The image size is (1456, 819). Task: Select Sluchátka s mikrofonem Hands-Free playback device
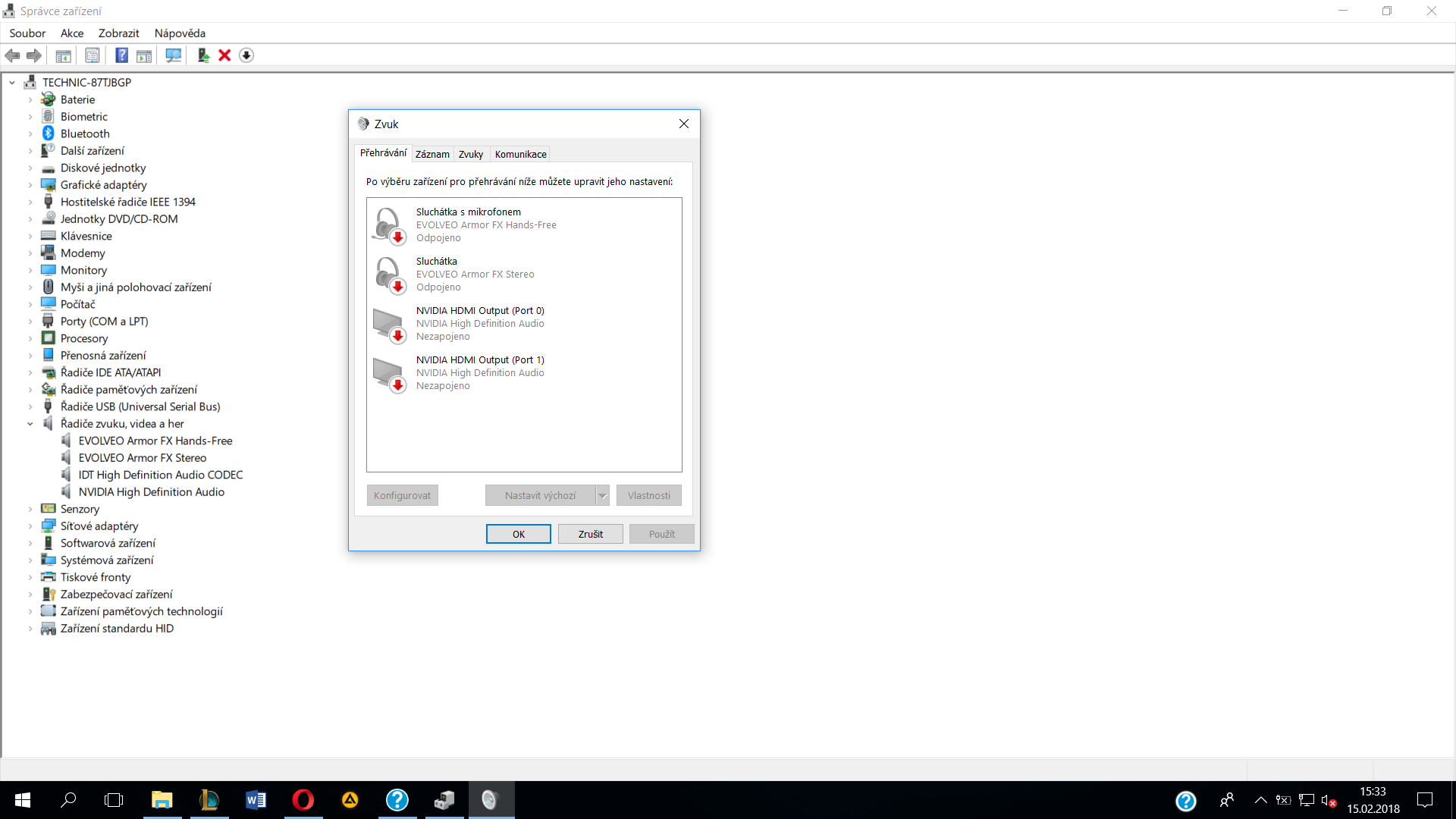tap(524, 225)
